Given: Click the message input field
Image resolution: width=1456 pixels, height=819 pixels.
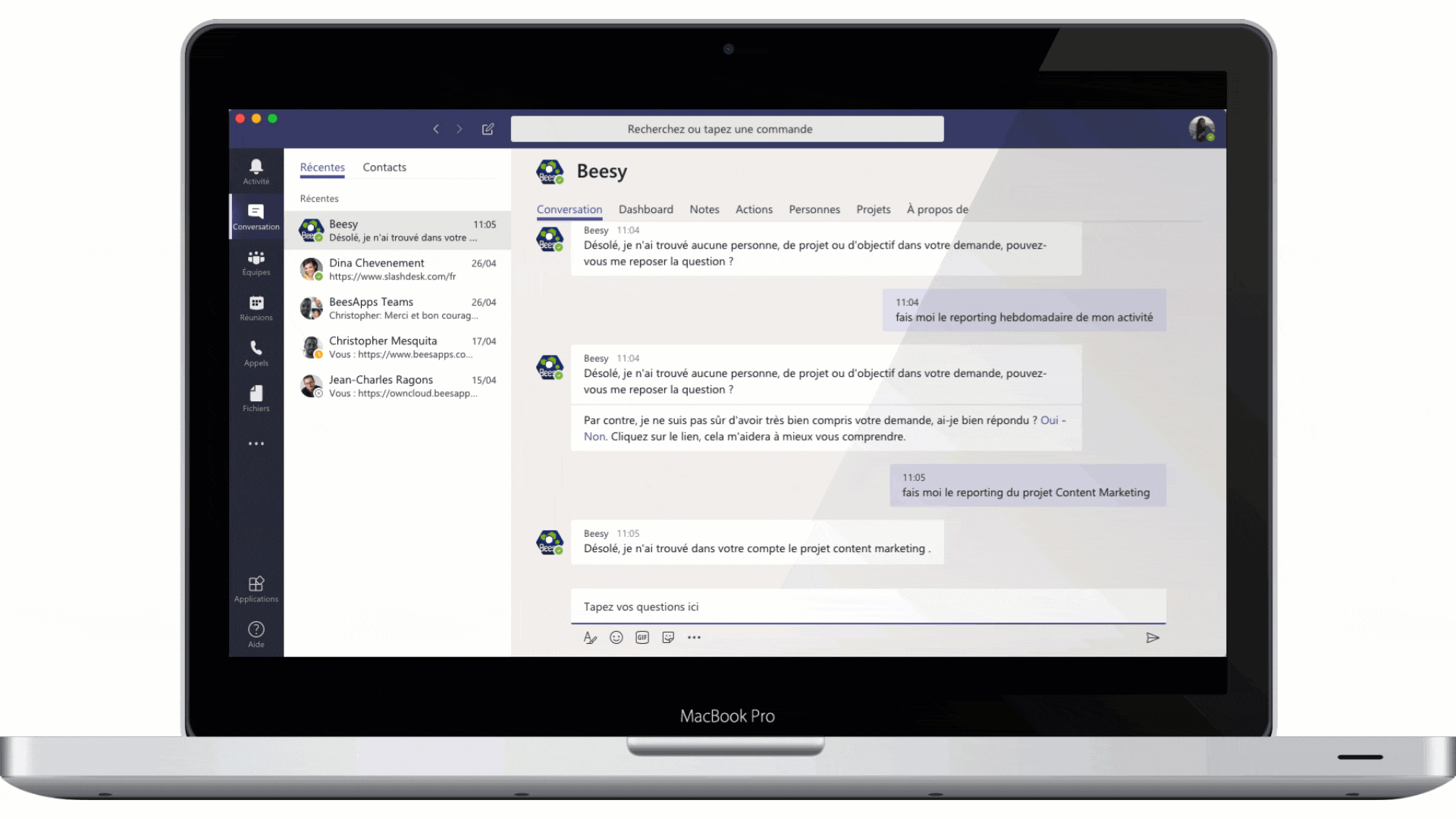Looking at the screenshot, I should click(x=867, y=605).
